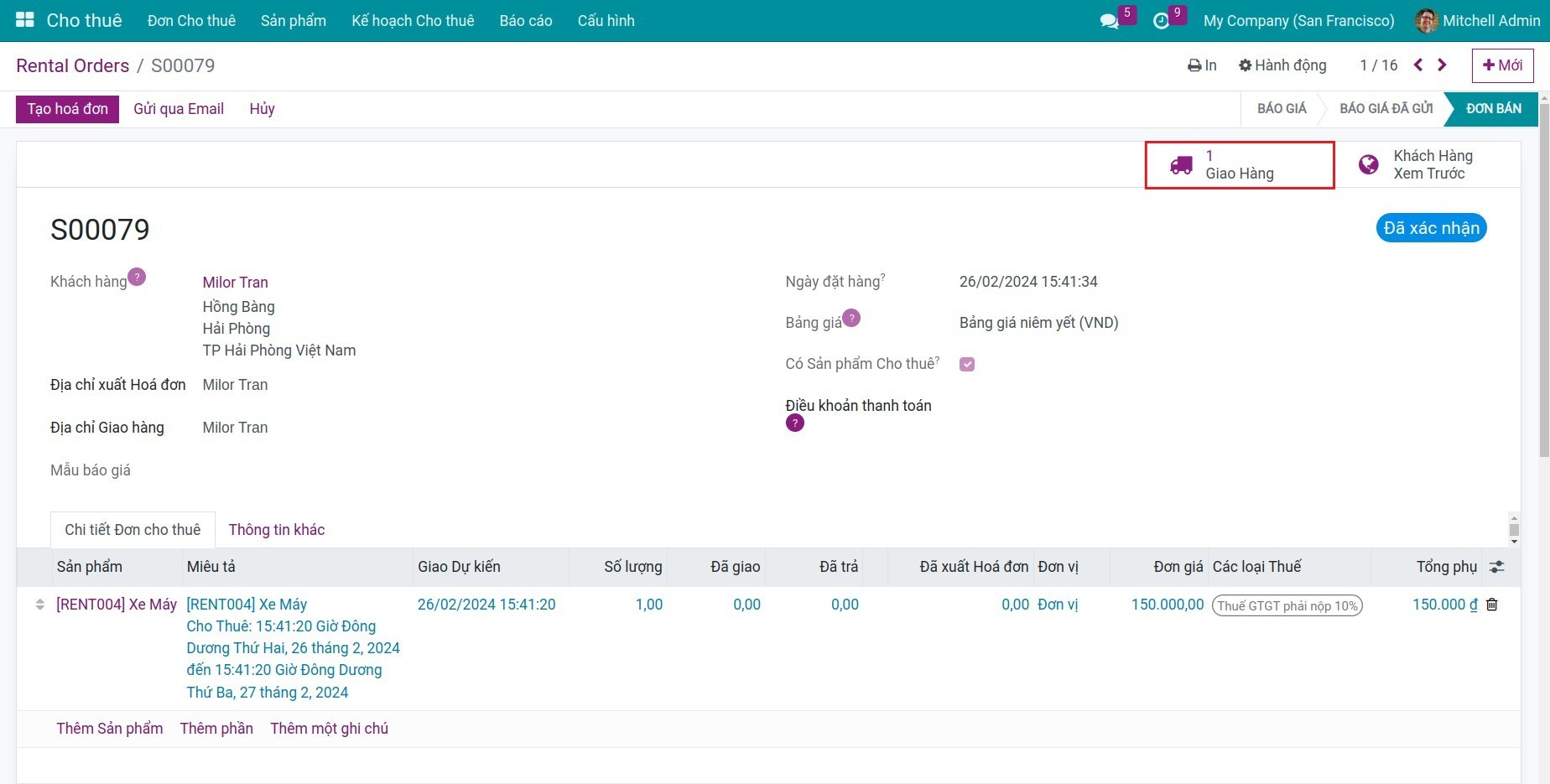
Task: Open Đơn Cho thuê menu
Action: pos(191,21)
